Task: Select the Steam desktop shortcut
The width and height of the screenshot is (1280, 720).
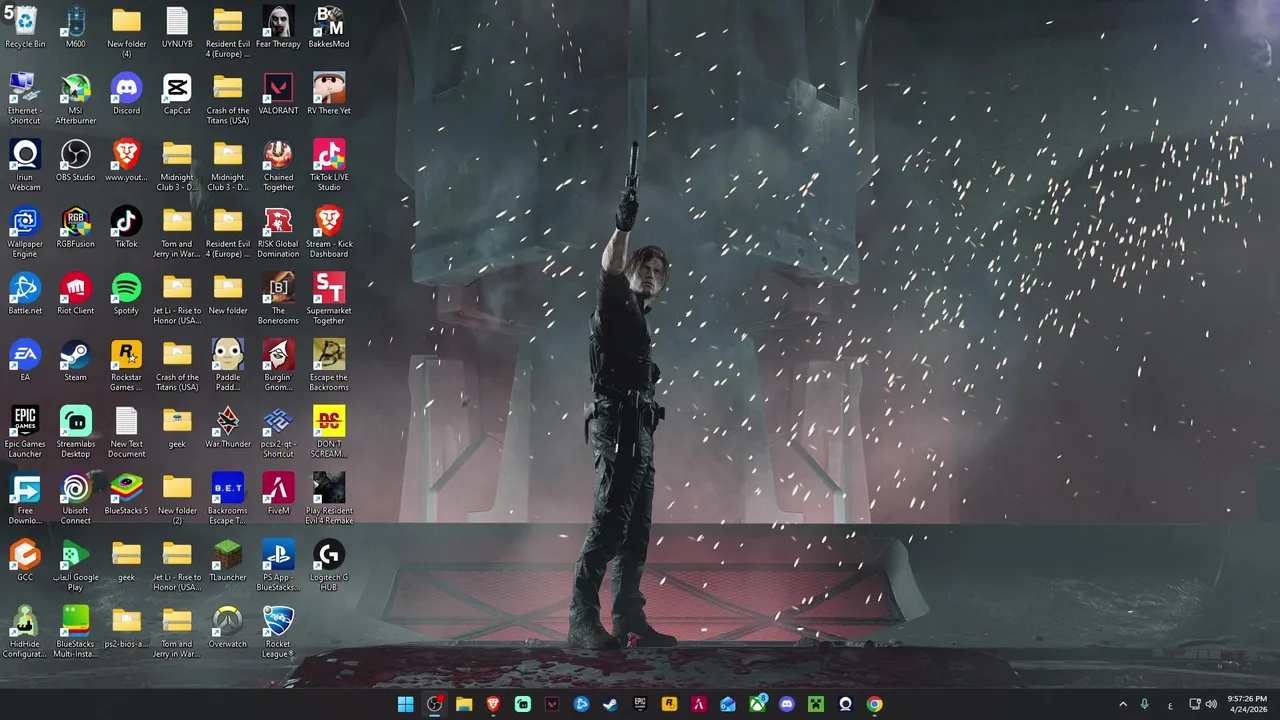Action: 76,361
